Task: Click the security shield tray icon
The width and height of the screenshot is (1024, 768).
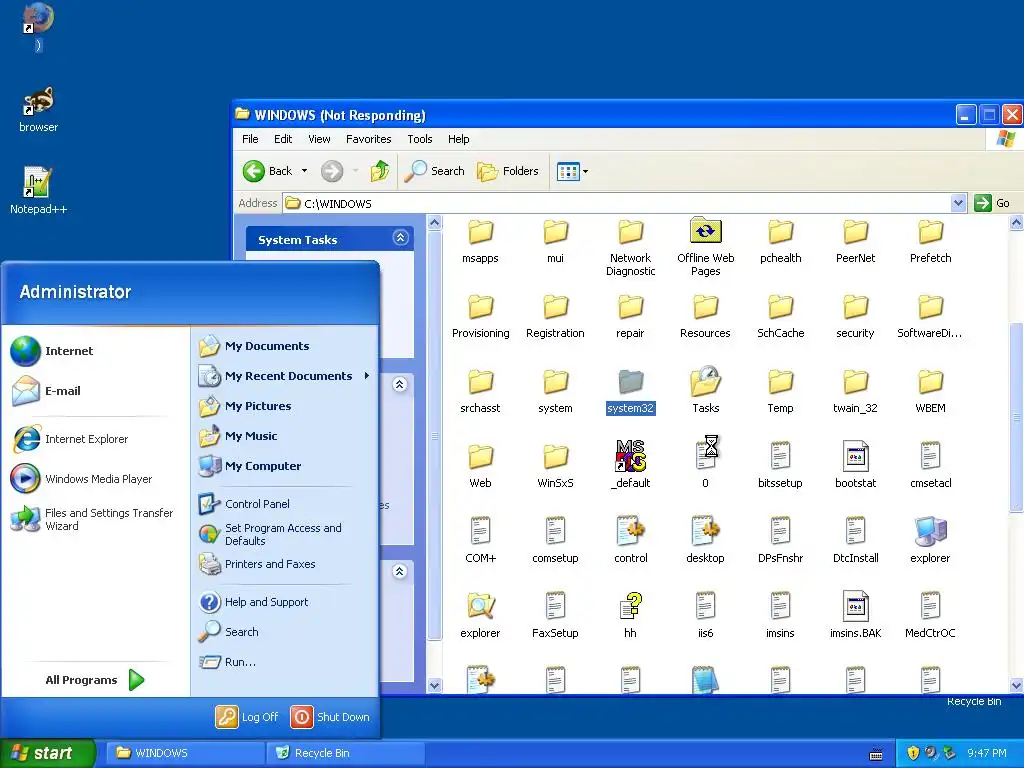Action: pyautogui.click(x=913, y=753)
